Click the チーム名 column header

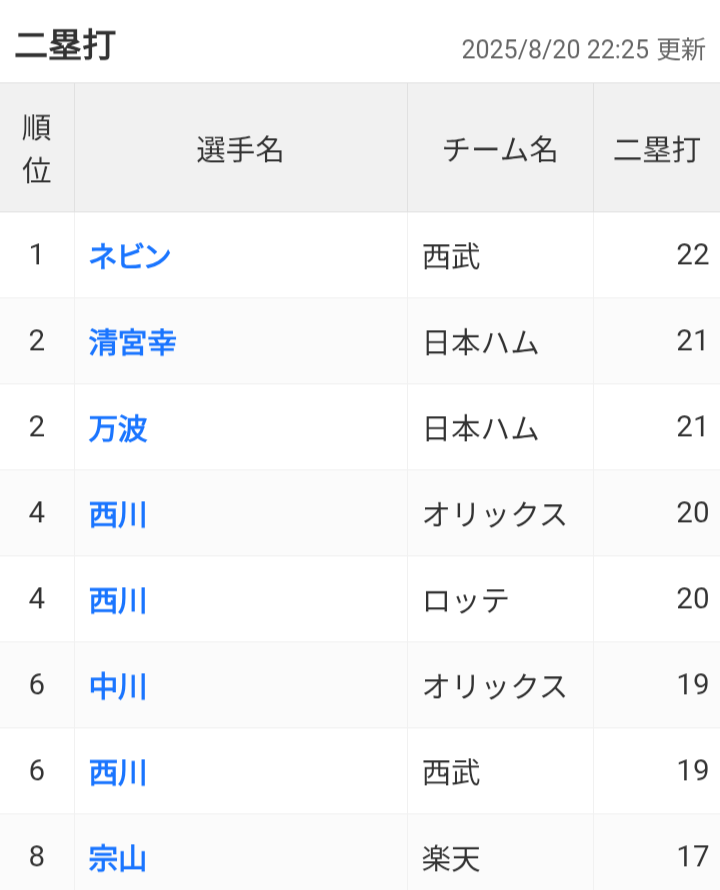500,150
